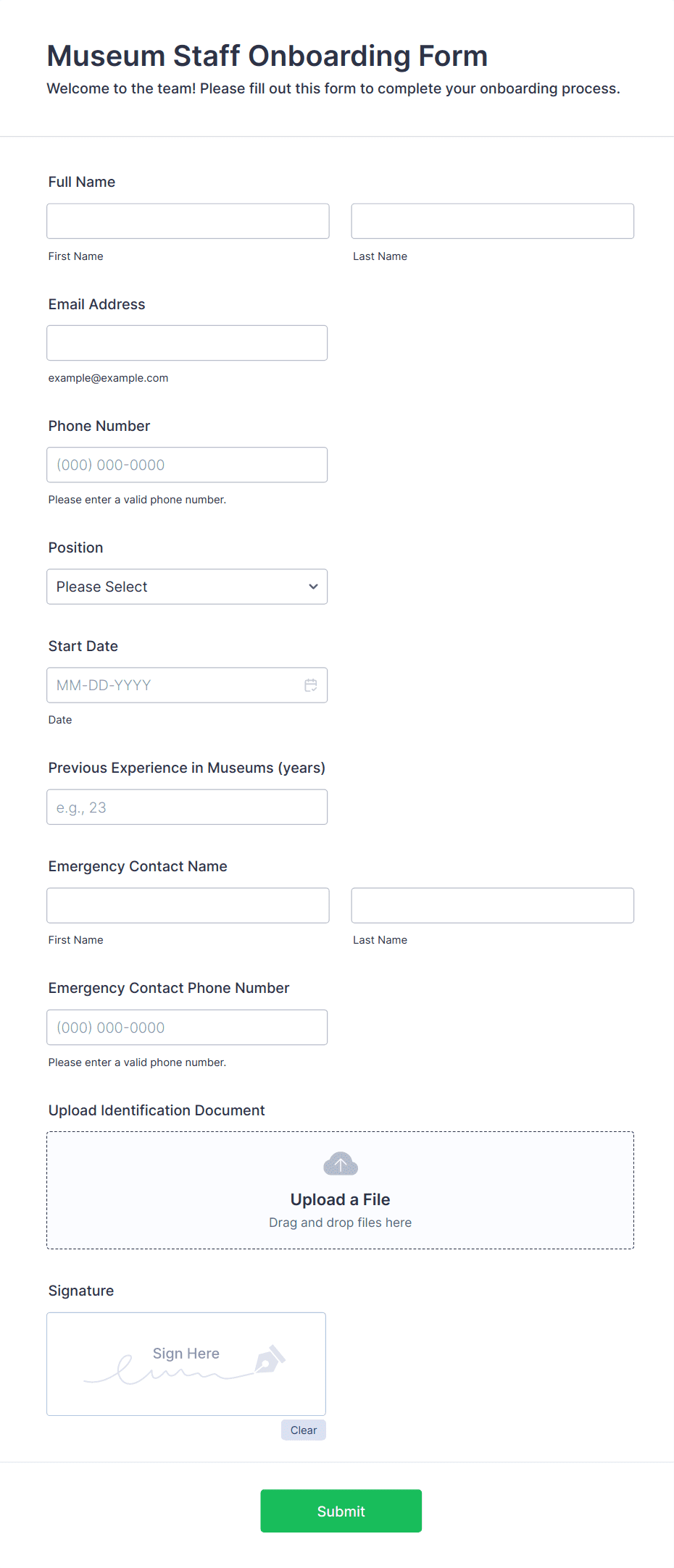Click the Previous Experience years field
The image size is (674, 1568).
pos(187,807)
